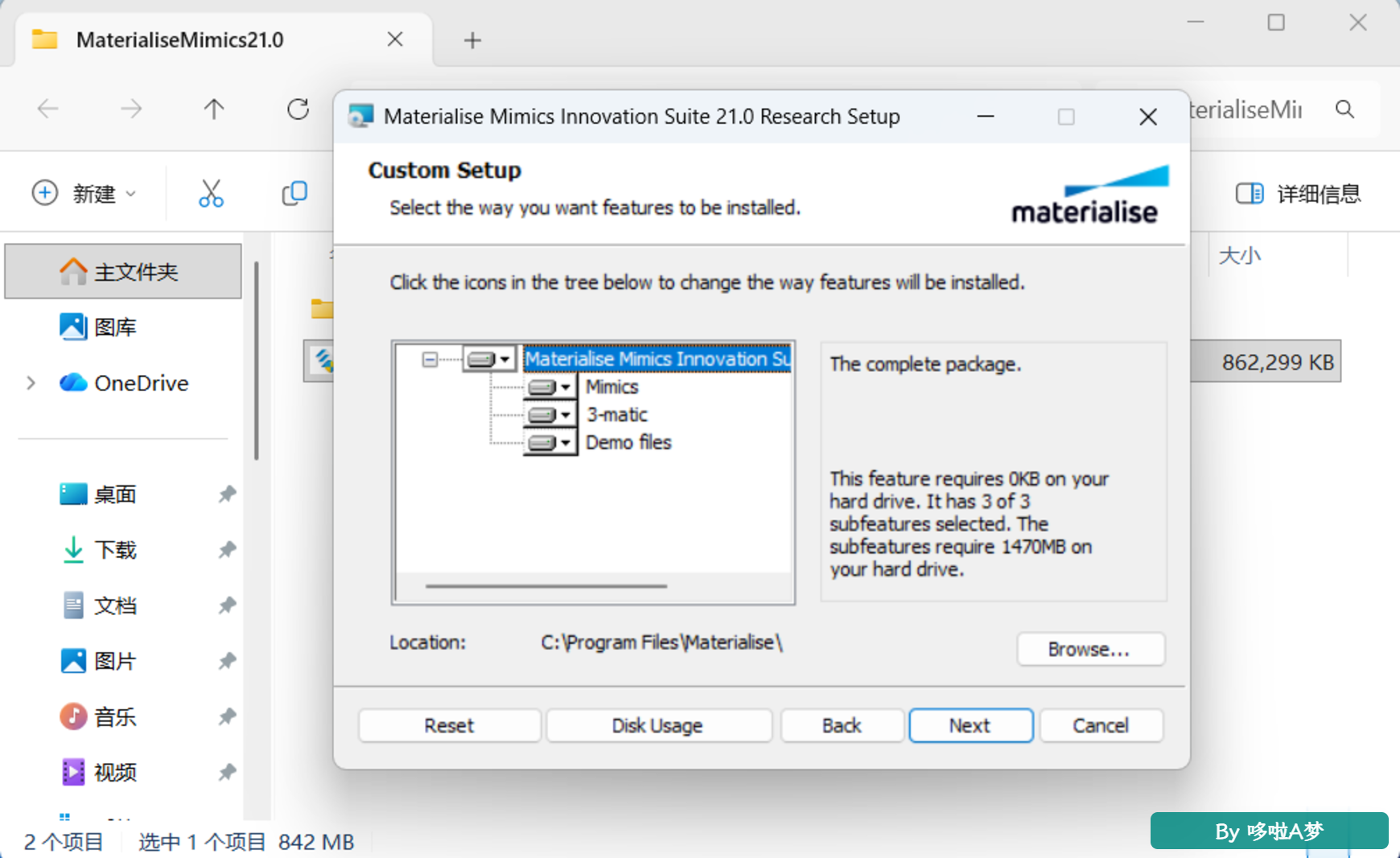Viewport: 1400px width, 858px height.
Task: Open the Mimics feature install dropdown
Action: click(550, 387)
